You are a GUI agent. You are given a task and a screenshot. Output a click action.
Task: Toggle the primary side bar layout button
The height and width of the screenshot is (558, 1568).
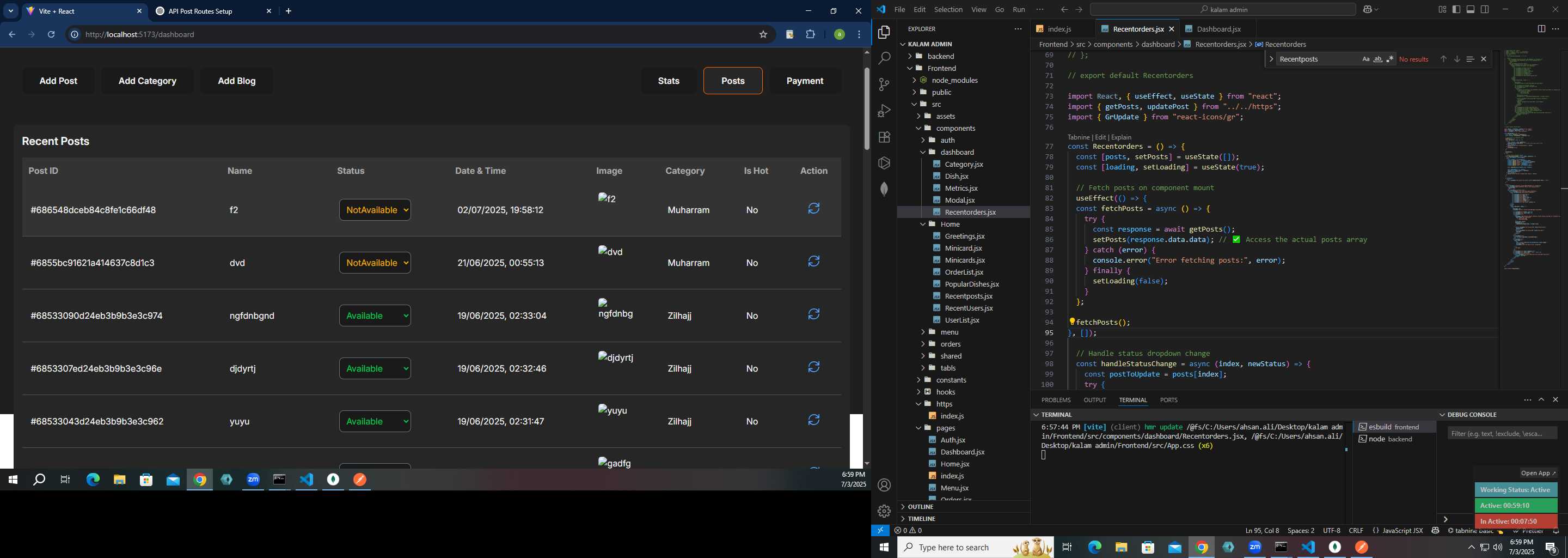1456,9
